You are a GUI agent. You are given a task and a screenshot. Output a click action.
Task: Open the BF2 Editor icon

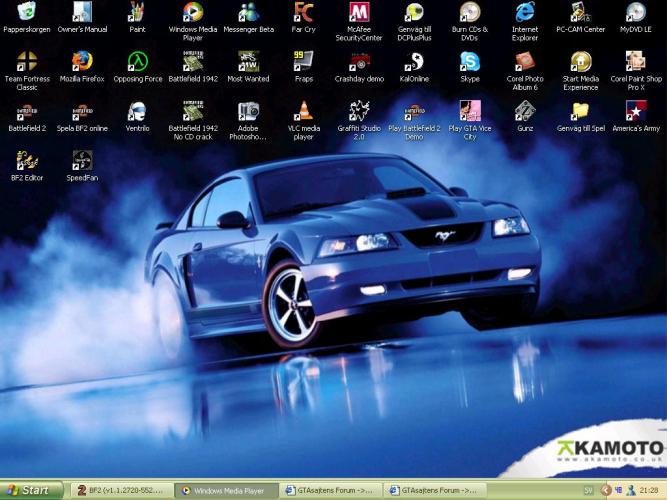pos(27,160)
